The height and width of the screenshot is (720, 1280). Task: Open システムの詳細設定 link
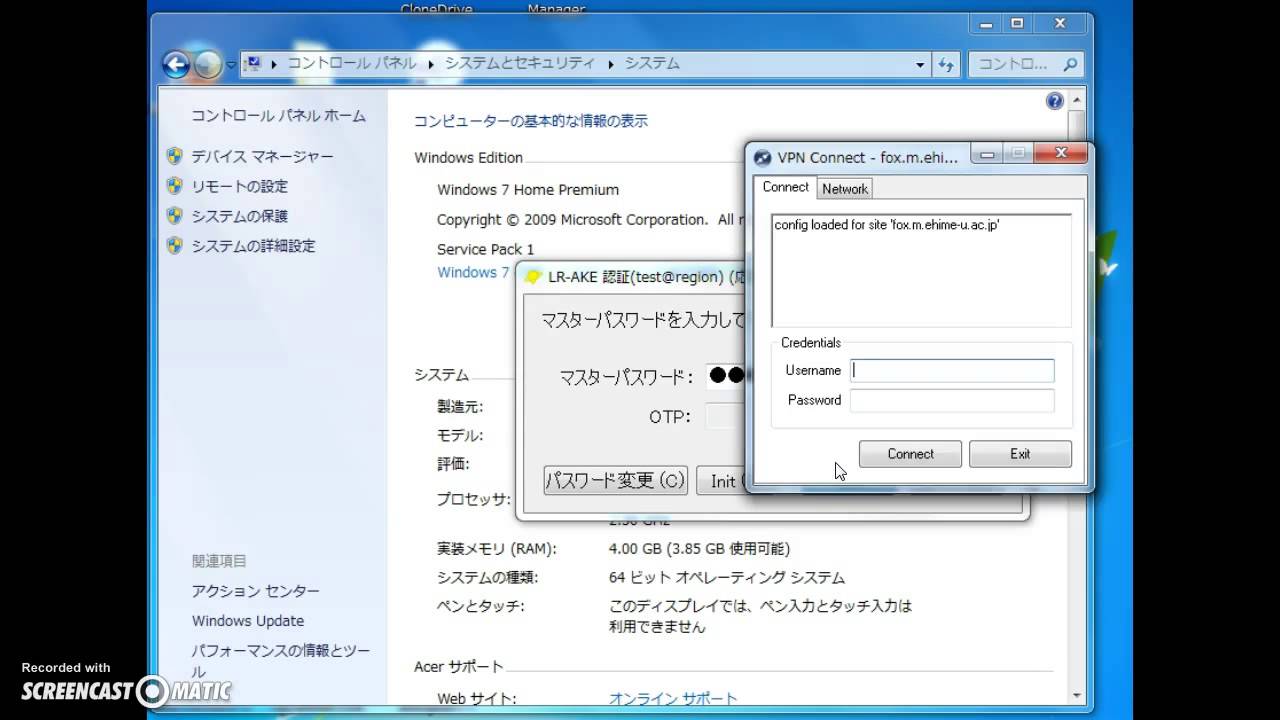(253, 246)
